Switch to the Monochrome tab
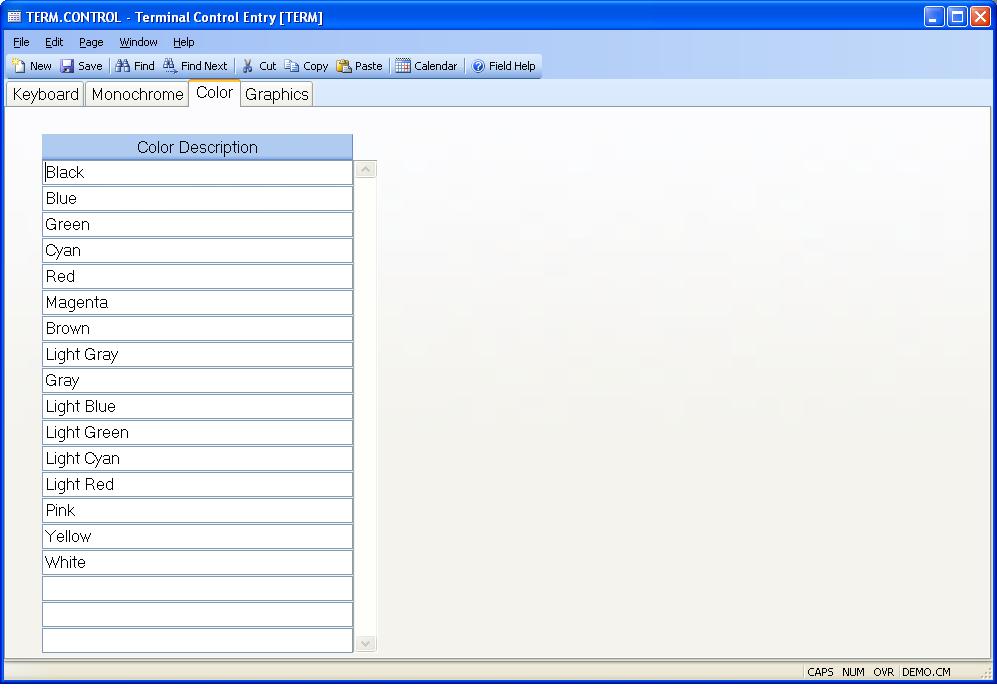Screen dimensions: 997x689 point(137,94)
